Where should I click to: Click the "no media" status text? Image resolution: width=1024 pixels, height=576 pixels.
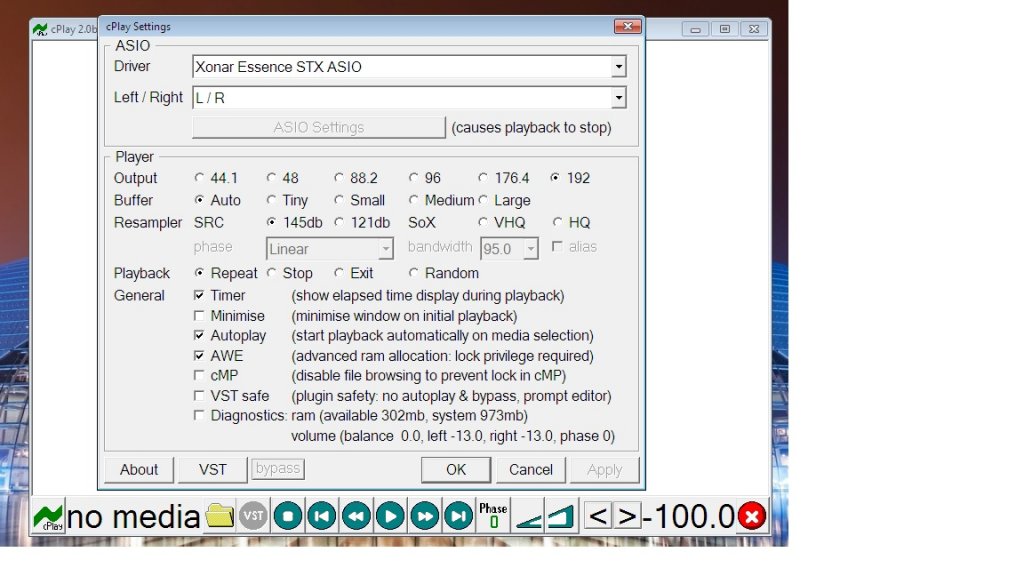tap(133, 517)
